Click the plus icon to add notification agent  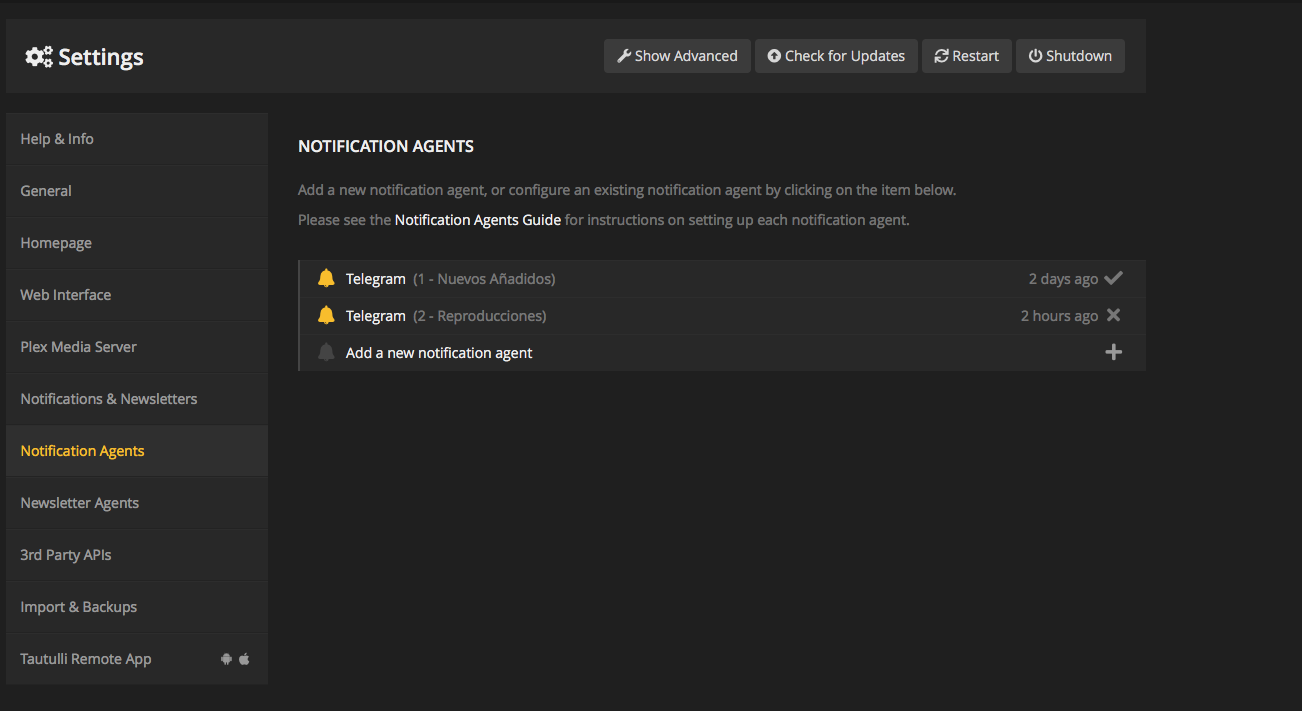pos(1113,353)
